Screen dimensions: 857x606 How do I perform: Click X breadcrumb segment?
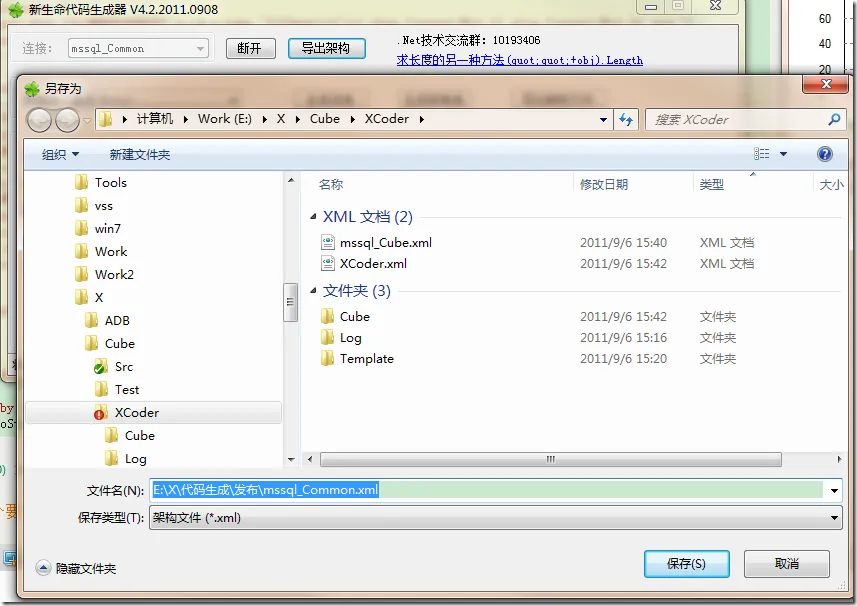(281, 119)
